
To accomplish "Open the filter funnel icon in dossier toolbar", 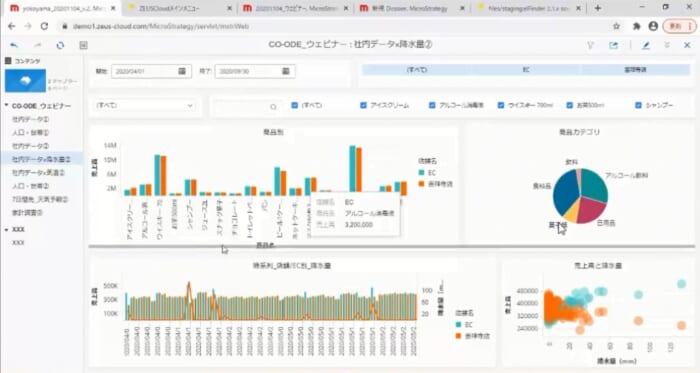I will point(590,45).
